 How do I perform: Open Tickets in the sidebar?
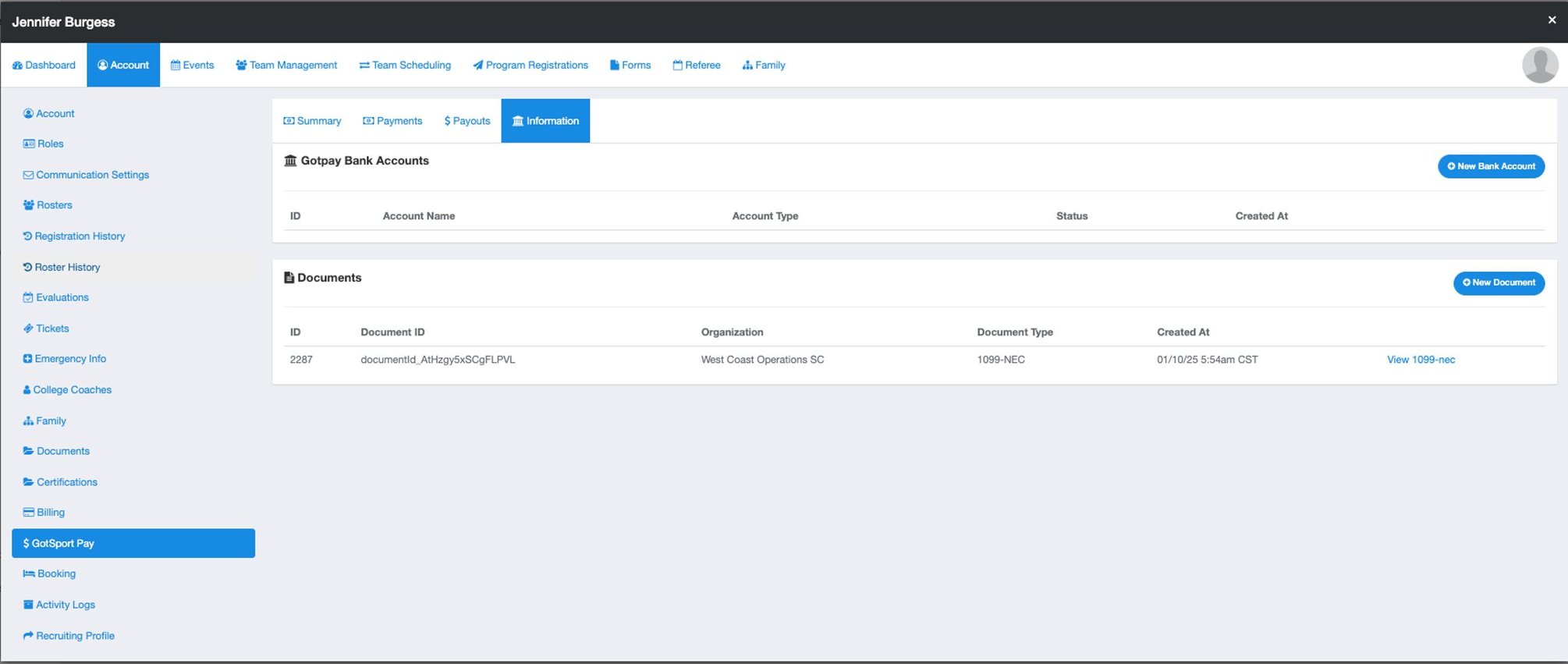click(x=46, y=328)
